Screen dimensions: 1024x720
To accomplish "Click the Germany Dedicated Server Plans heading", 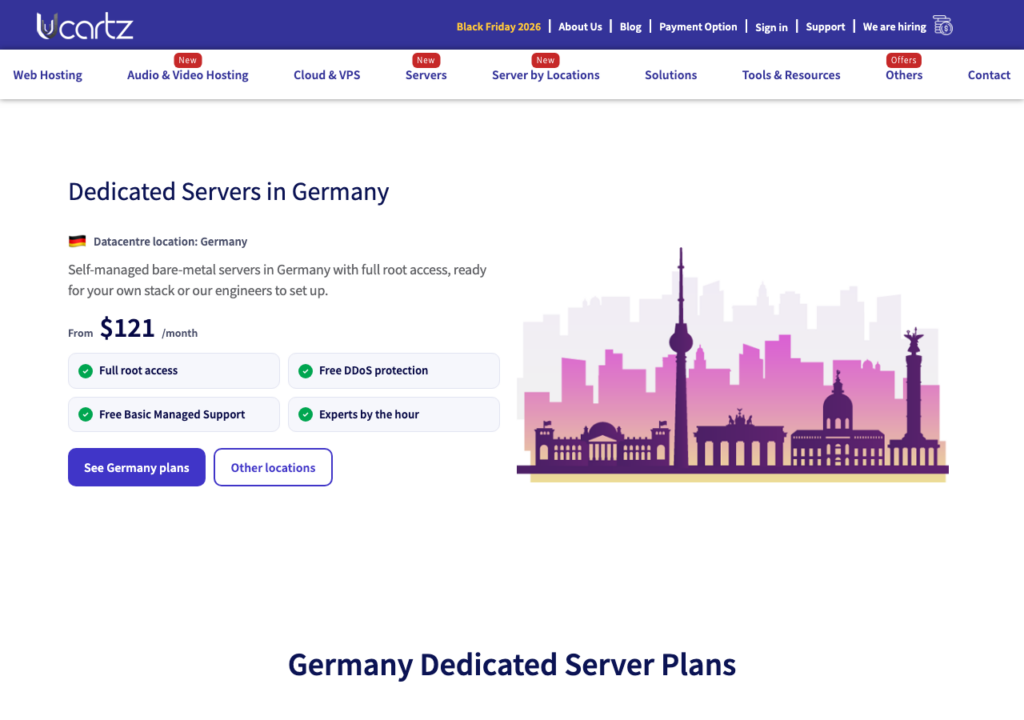I will [512, 665].
